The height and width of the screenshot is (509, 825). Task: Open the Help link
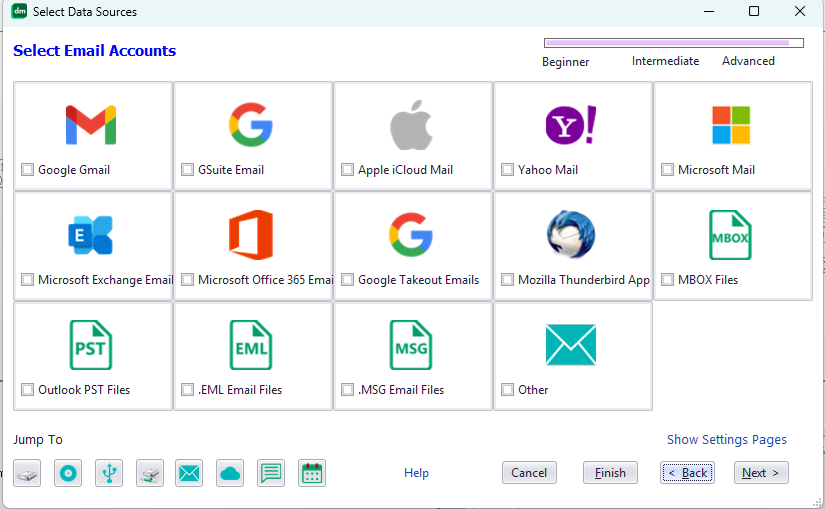(416, 473)
